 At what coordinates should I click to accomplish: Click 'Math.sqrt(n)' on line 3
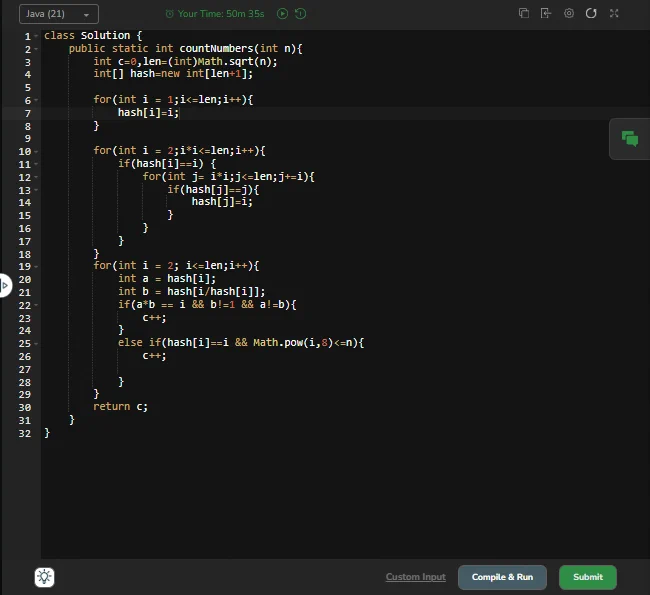point(234,62)
